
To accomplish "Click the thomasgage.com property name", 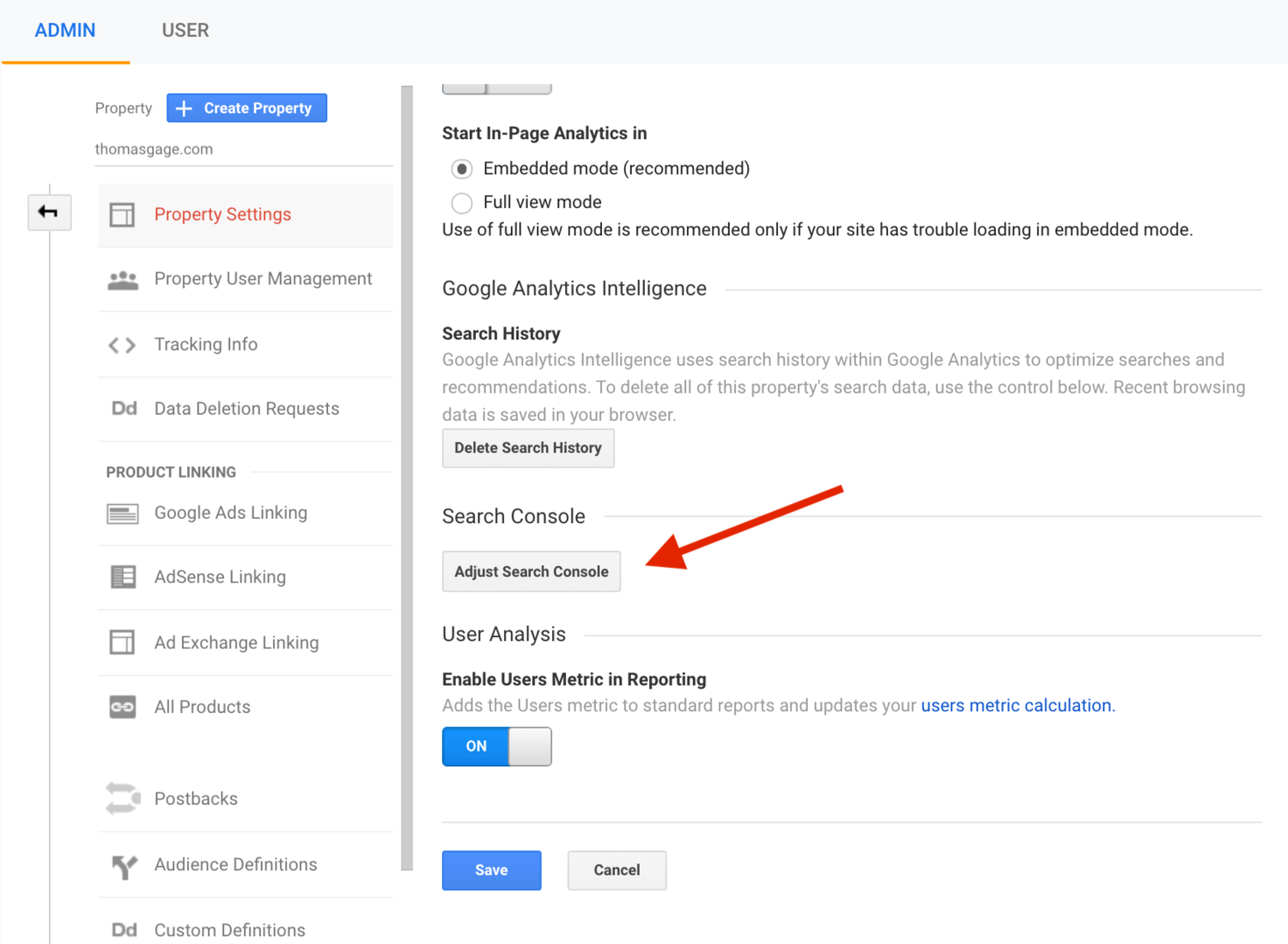I will tap(154, 149).
